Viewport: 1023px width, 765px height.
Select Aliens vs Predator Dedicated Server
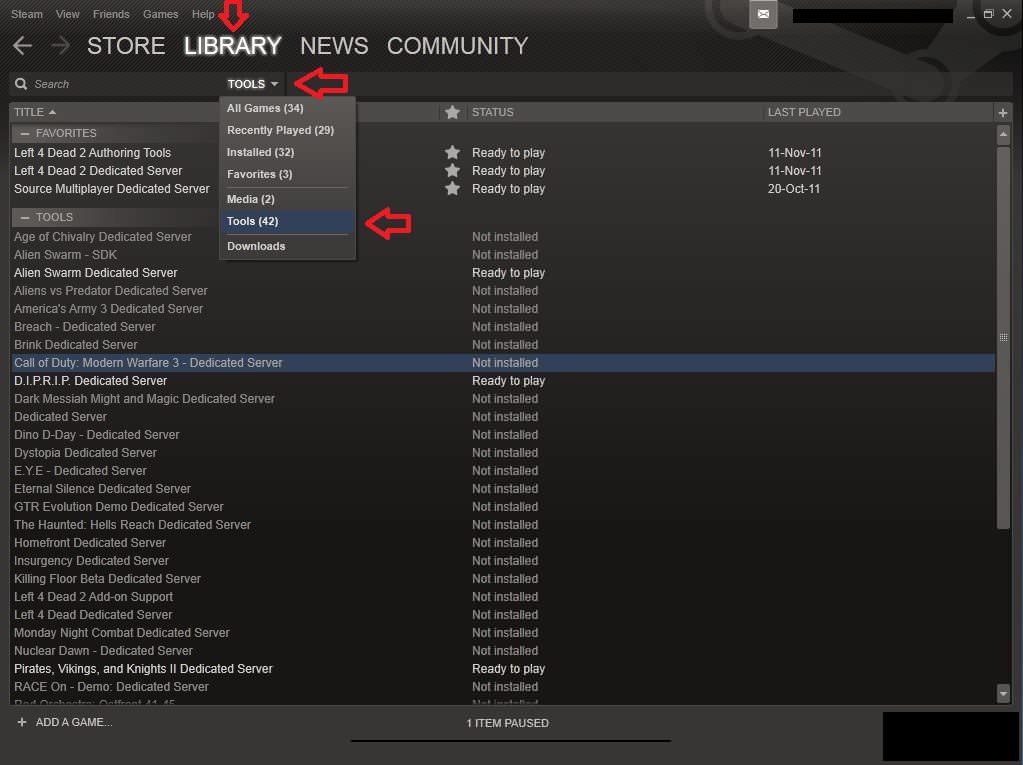110,291
